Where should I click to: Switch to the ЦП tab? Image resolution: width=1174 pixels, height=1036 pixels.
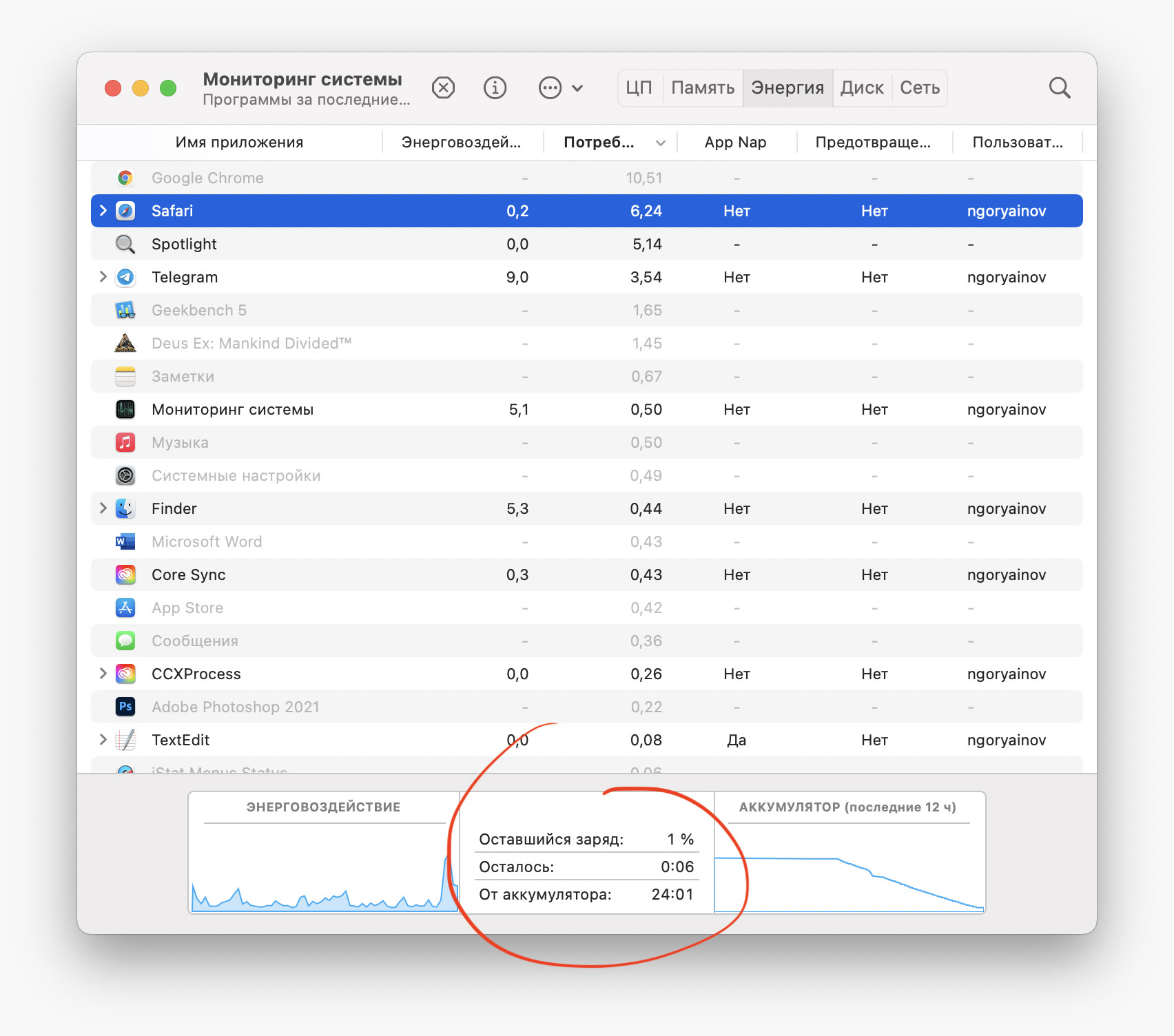click(x=639, y=88)
